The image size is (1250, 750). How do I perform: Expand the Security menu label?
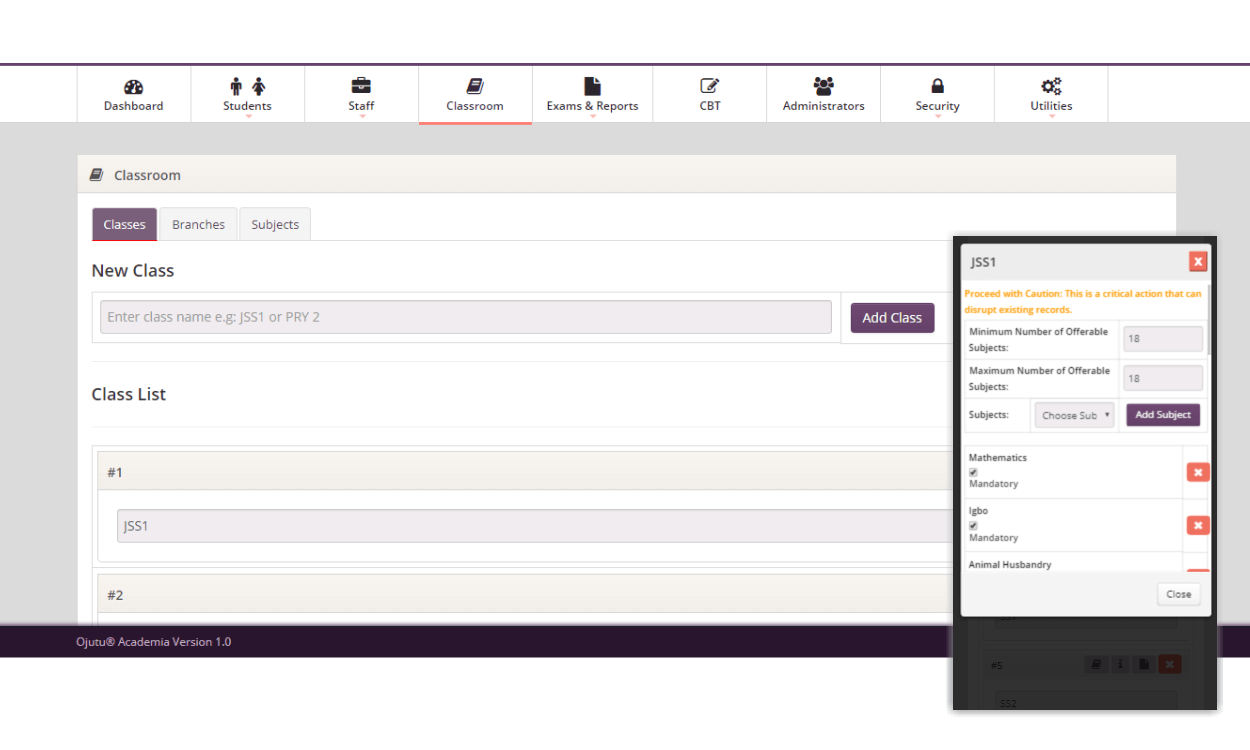(937, 106)
